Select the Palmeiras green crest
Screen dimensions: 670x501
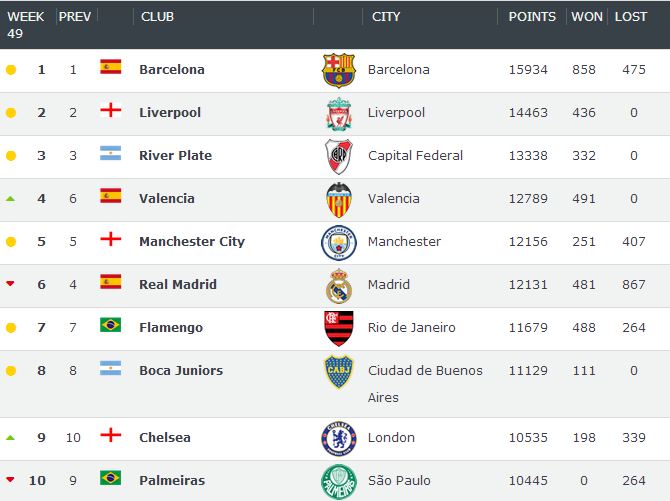339,482
